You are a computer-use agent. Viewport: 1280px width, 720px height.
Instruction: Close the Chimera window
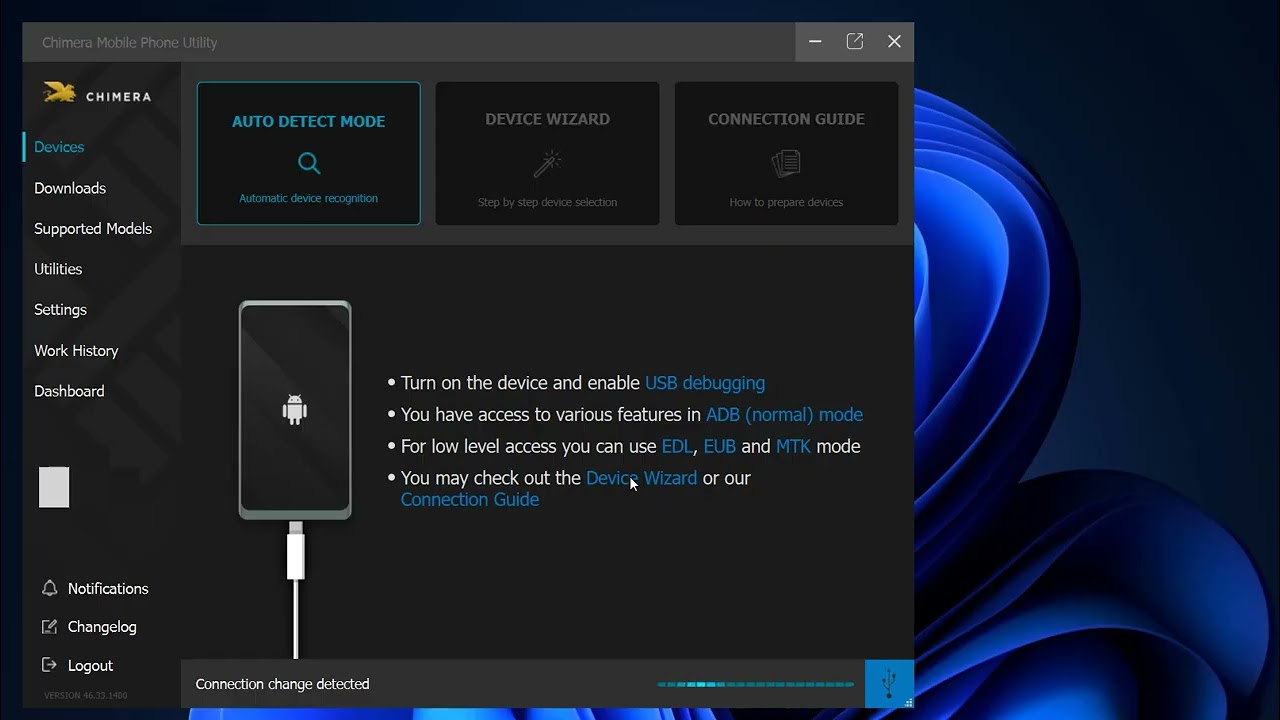tap(894, 42)
